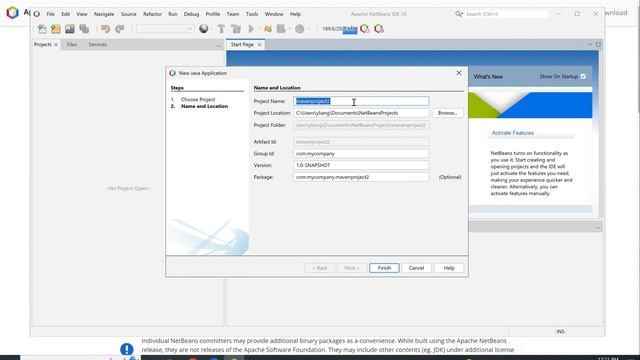
Task: Click the globe browser icon in toolbar
Action: click(x=204, y=29)
